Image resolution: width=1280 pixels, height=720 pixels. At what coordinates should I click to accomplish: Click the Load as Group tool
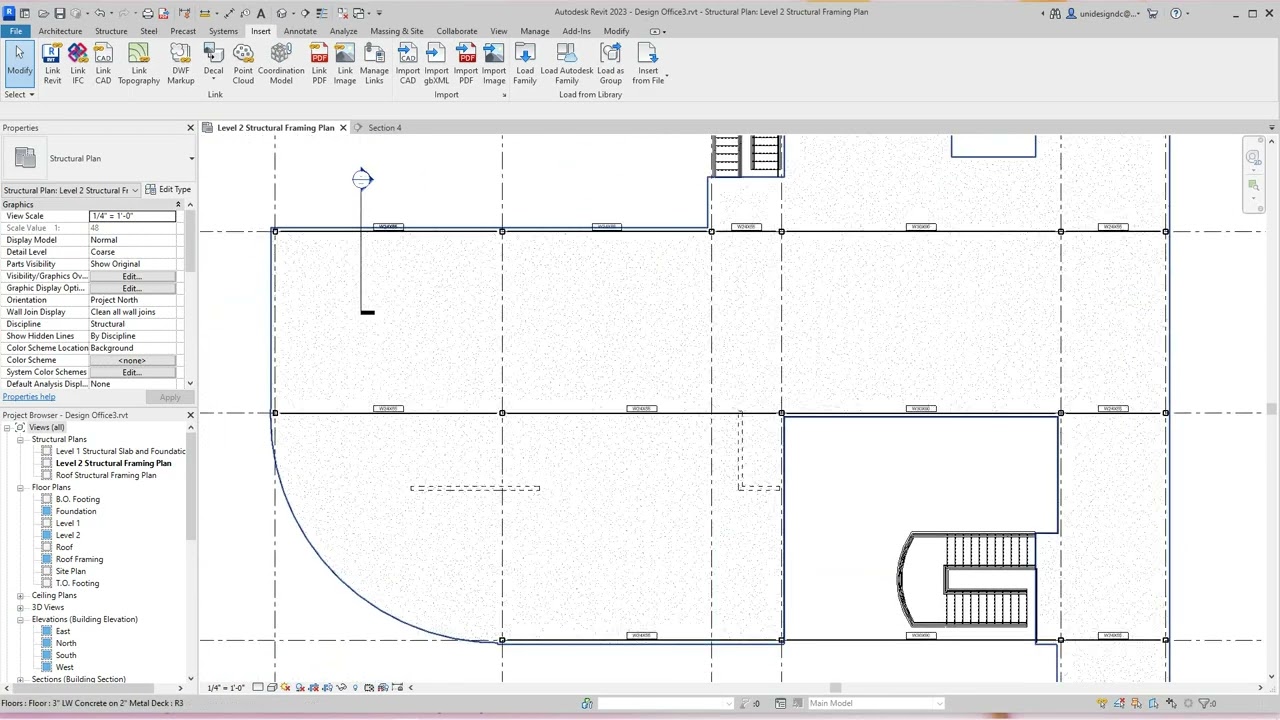pyautogui.click(x=610, y=63)
